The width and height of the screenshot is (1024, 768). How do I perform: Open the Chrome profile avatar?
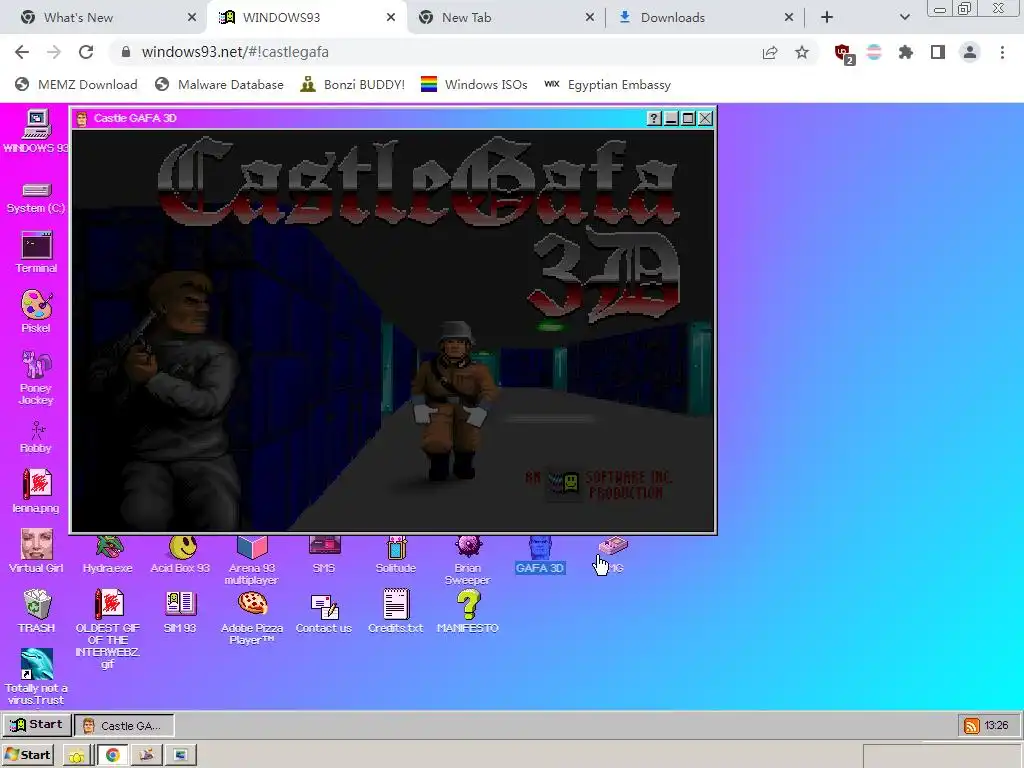coord(970,52)
